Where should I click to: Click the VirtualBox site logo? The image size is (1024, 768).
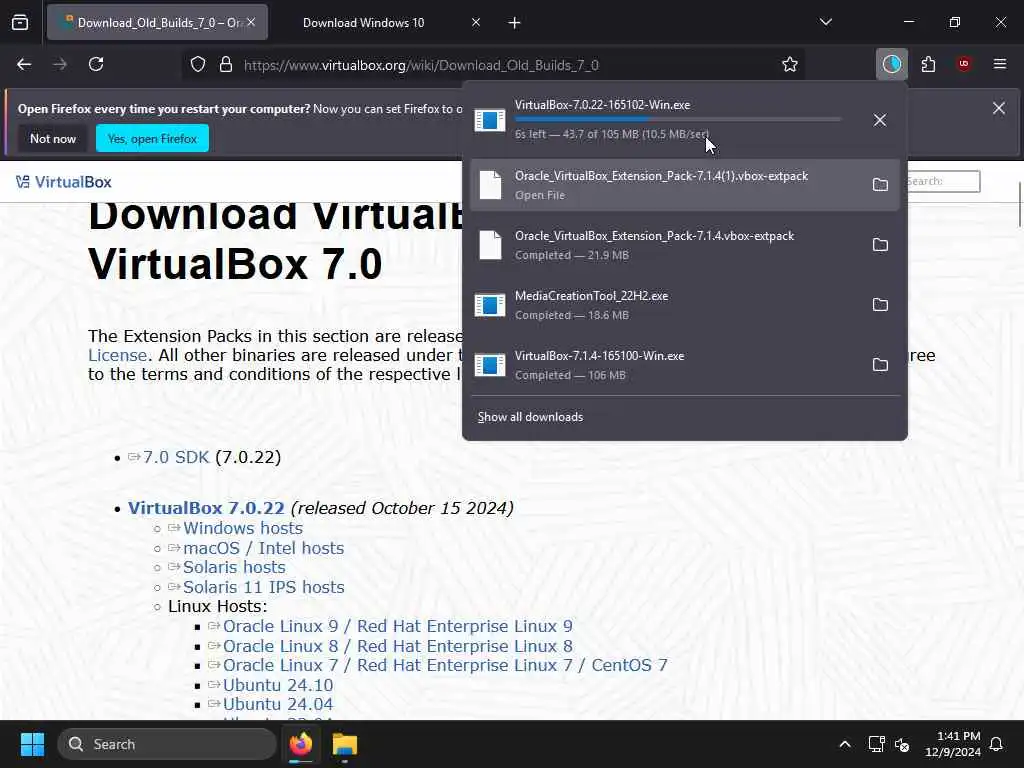[x=64, y=182]
